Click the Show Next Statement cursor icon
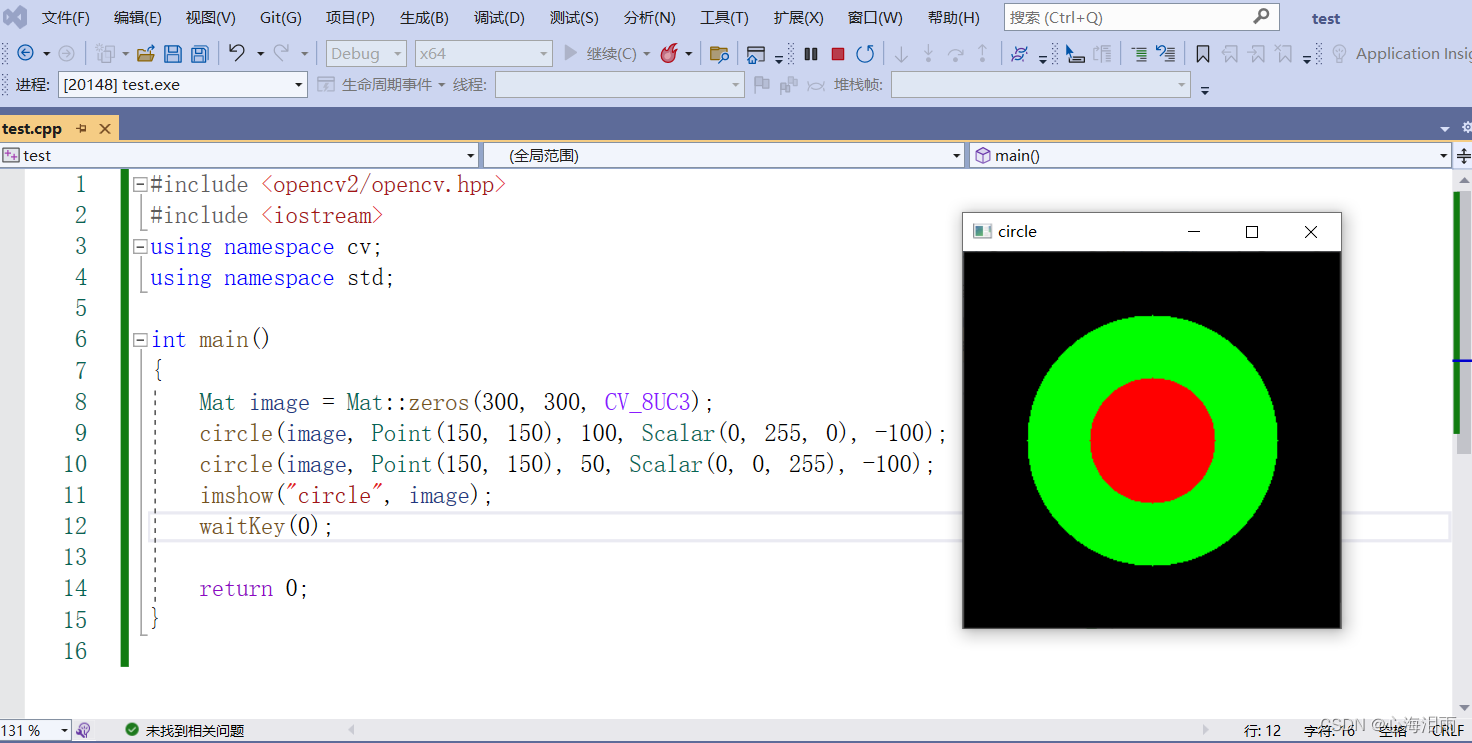The image size is (1472, 743). click(1075, 54)
